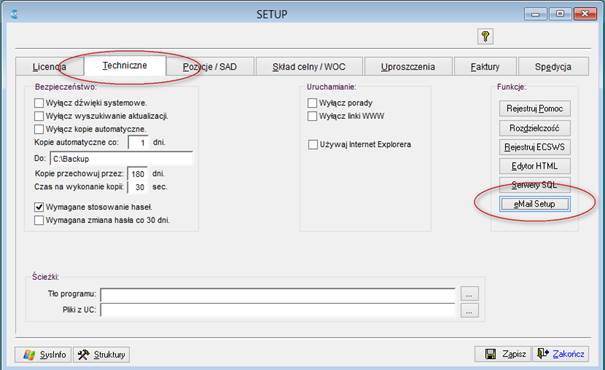This screenshot has width=605, height=370.
Task: Open the eMail Setup button
Action: 535,204
